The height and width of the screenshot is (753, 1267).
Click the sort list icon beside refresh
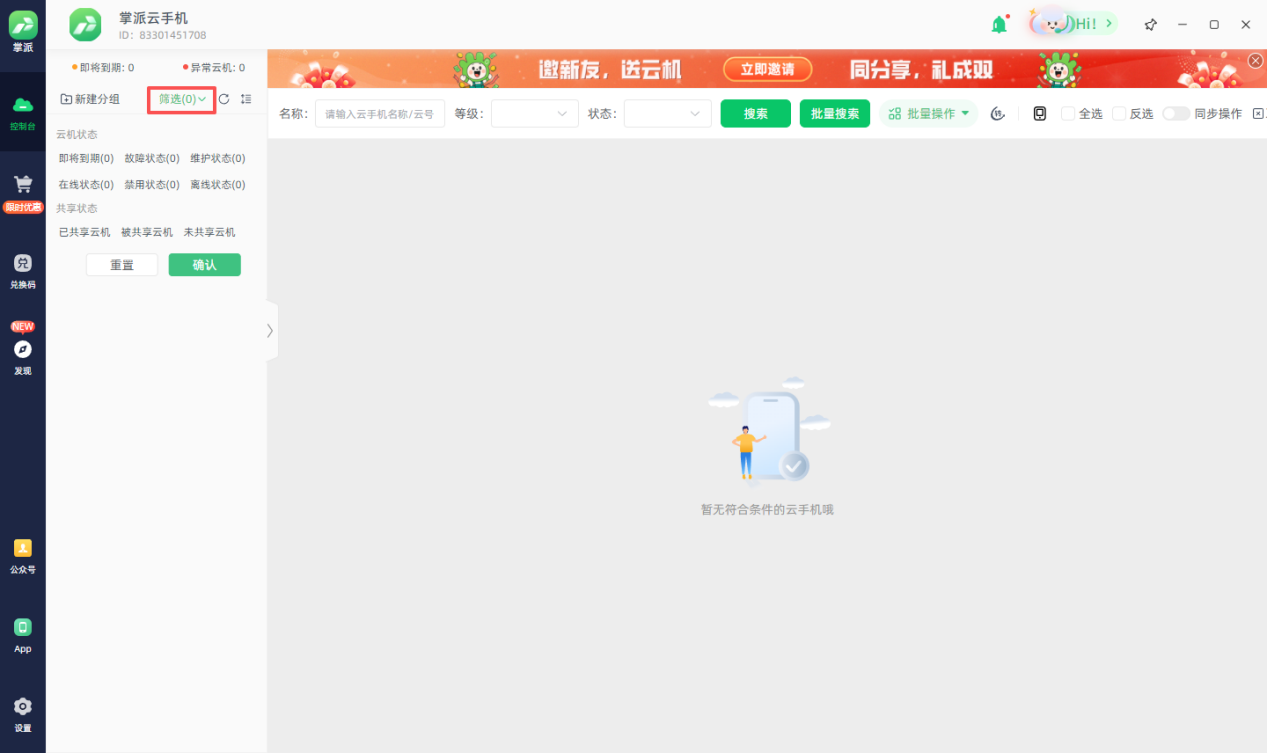click(246, 99)
